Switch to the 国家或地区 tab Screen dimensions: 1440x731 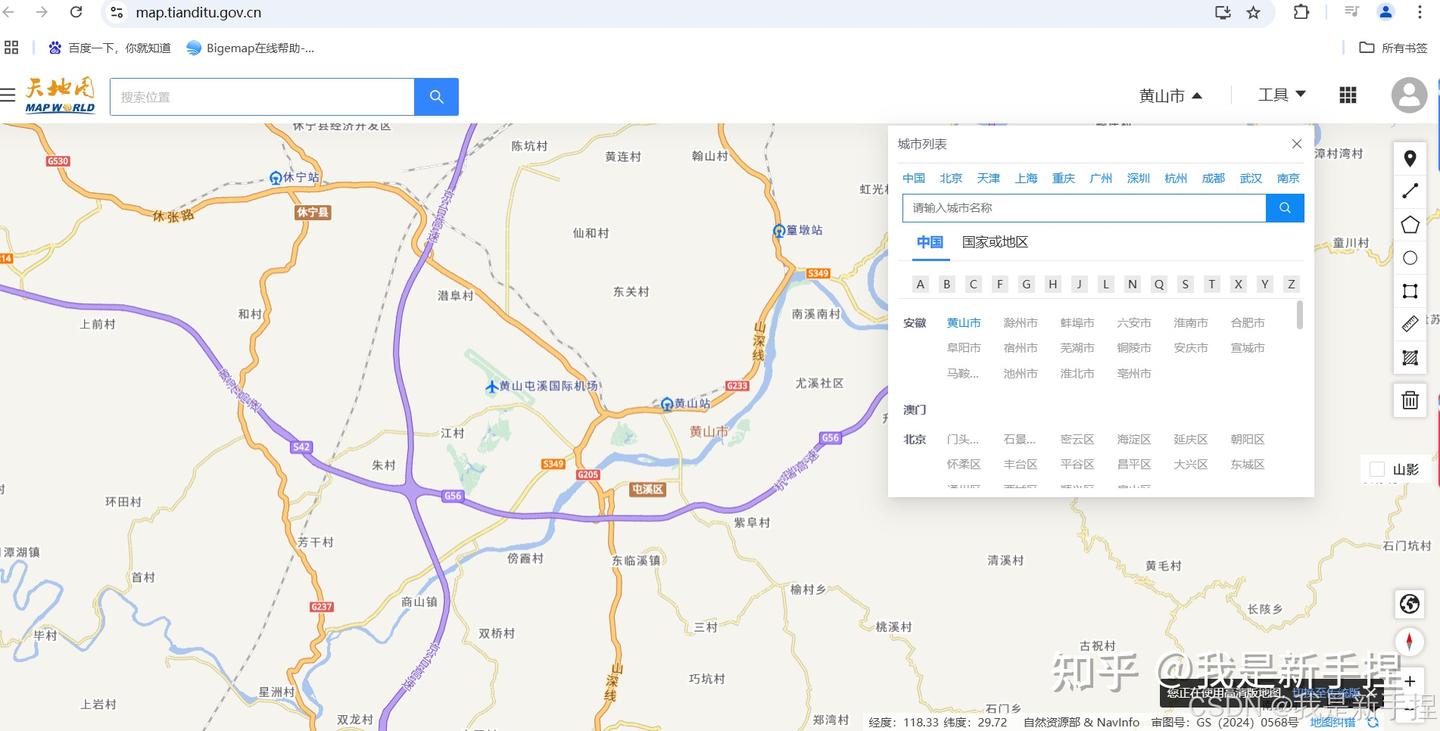click(995, 241)
